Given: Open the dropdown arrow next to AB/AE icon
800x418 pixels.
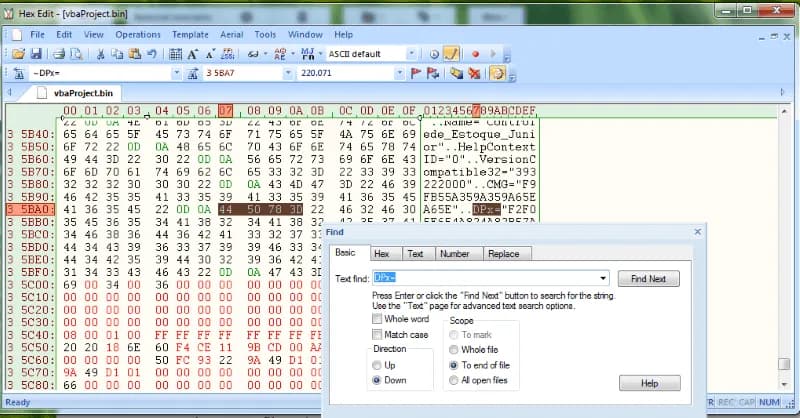Looking at the screenshot, I should (x=293, y=54).
